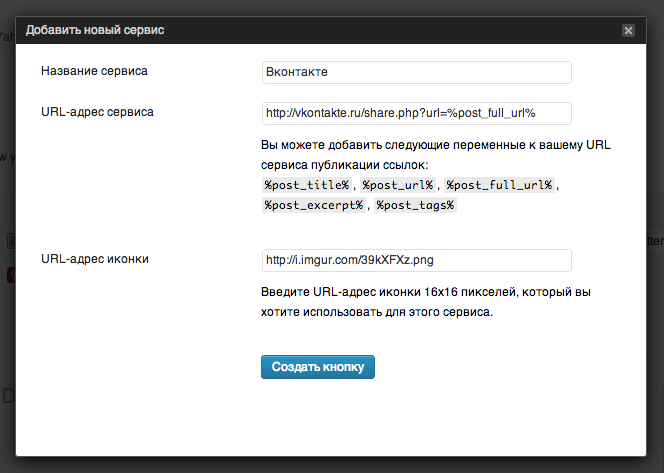Click the help text about URL variables
The height and width of the screenshot is (473, 664).
point(435,154)
